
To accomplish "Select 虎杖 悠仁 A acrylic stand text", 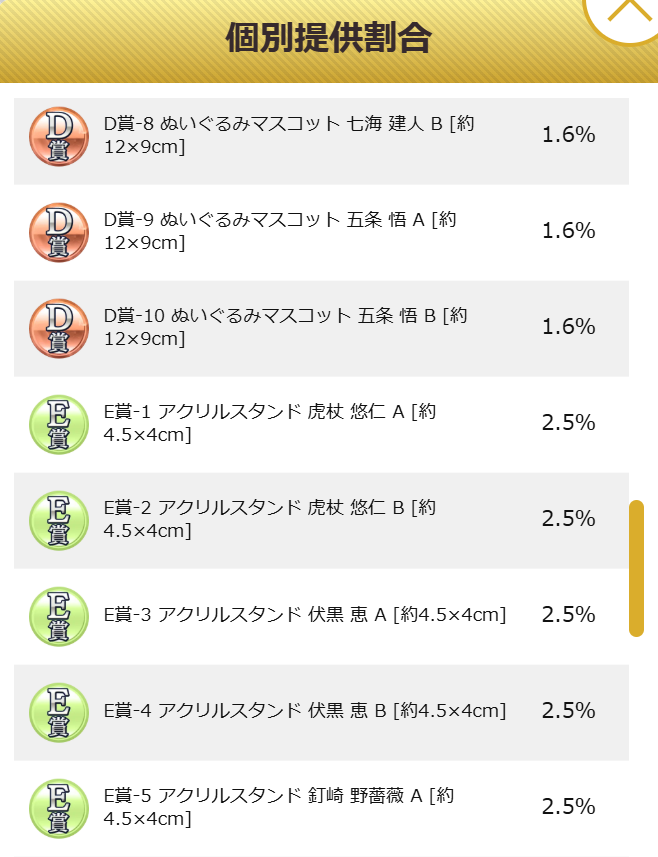I will [270, 423].
